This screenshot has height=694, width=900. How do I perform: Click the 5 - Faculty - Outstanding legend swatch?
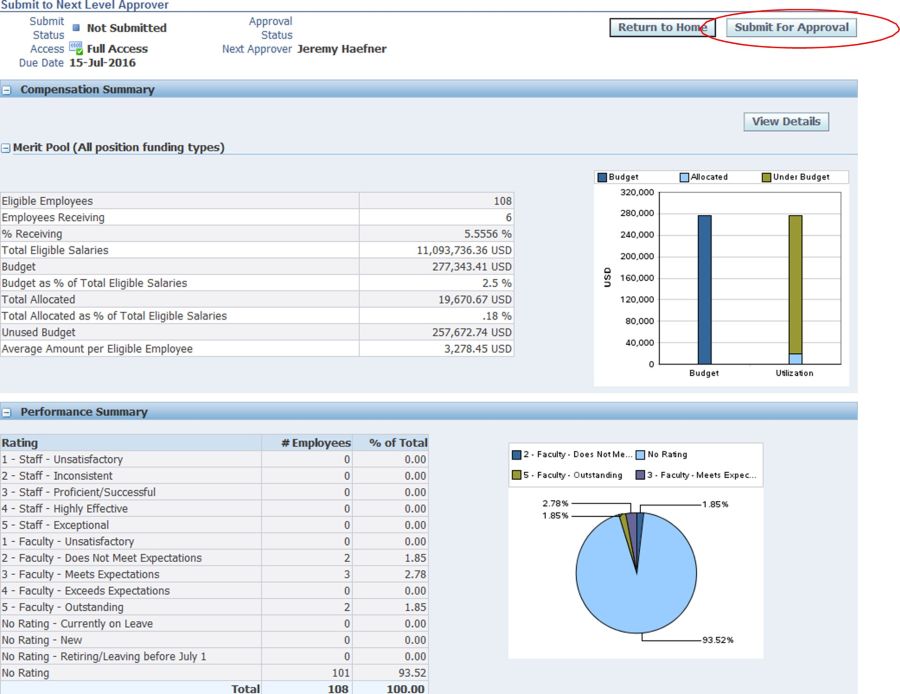[517, 475]
